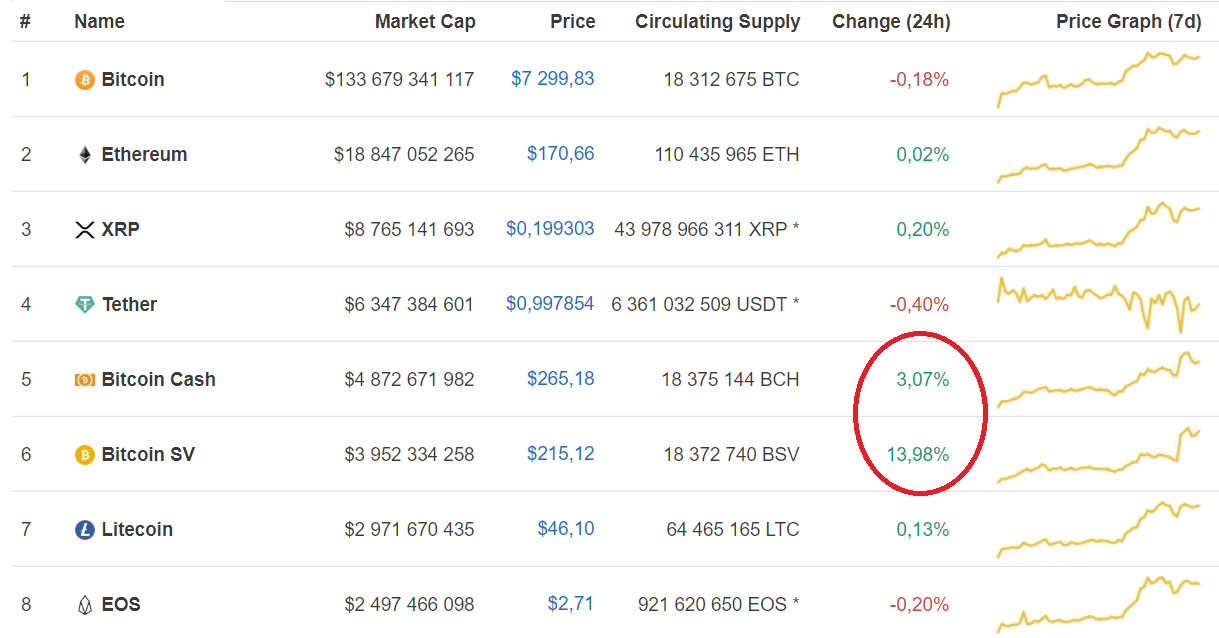Screen dimensions: 1219x638
Task: Click the Bitcoin SV logo icon
Action: [85, 455]
